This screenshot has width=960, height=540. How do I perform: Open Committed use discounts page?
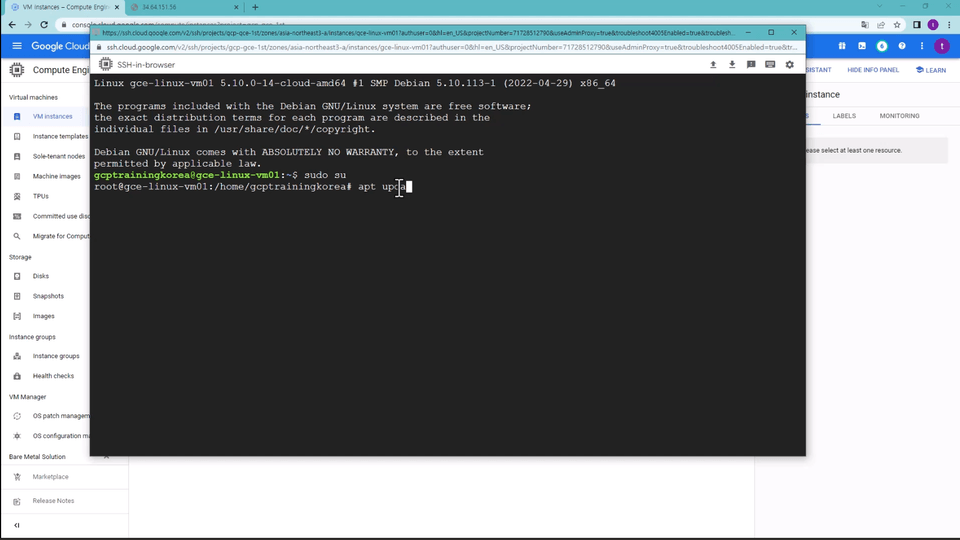point(61,216)
